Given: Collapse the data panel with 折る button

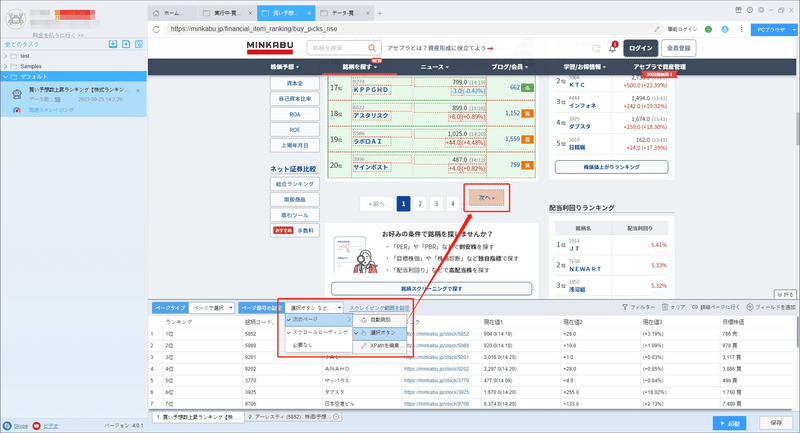Looking at the screenshot, I should pyautogui.click(x=785, y=295).
